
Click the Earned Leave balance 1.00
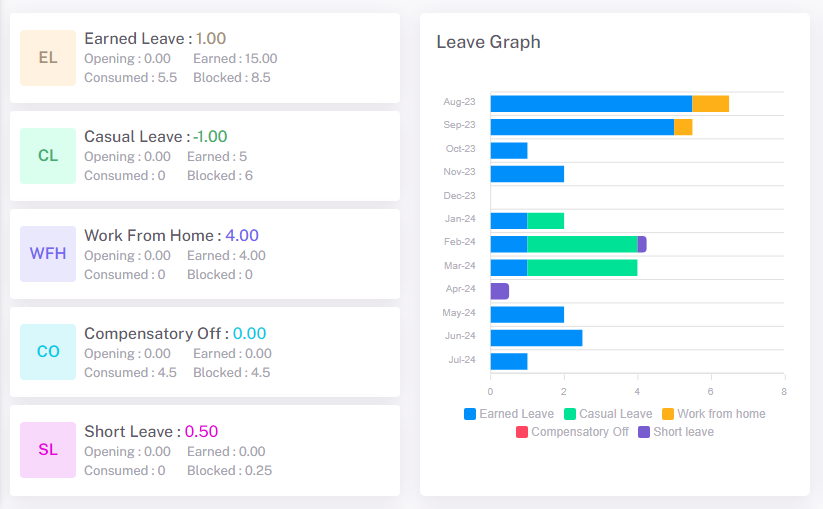coord(210,39)
